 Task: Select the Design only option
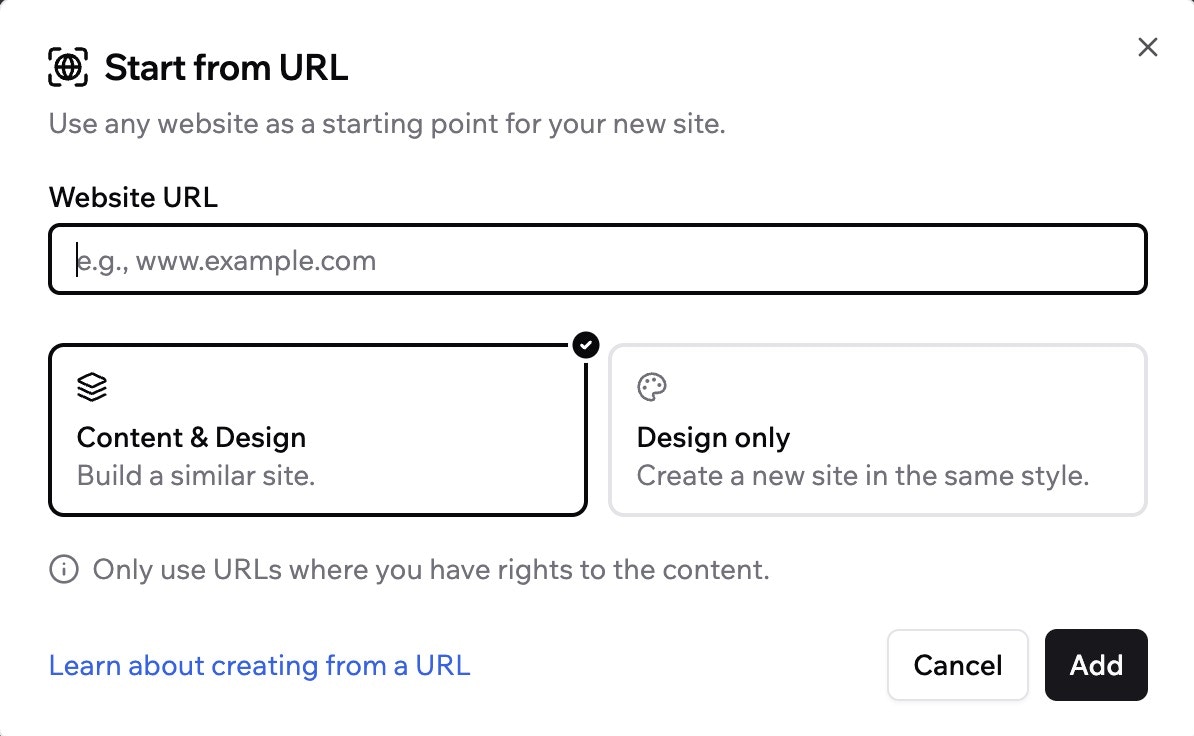pos(877,430)
